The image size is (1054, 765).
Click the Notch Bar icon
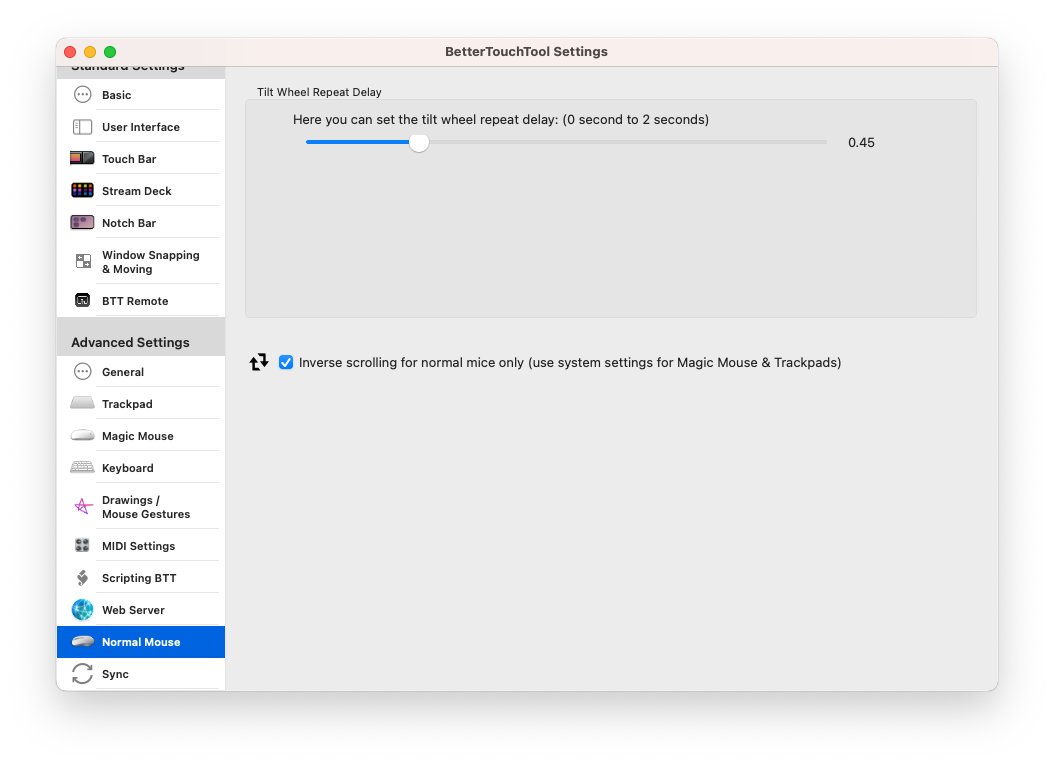click(83, 222)
